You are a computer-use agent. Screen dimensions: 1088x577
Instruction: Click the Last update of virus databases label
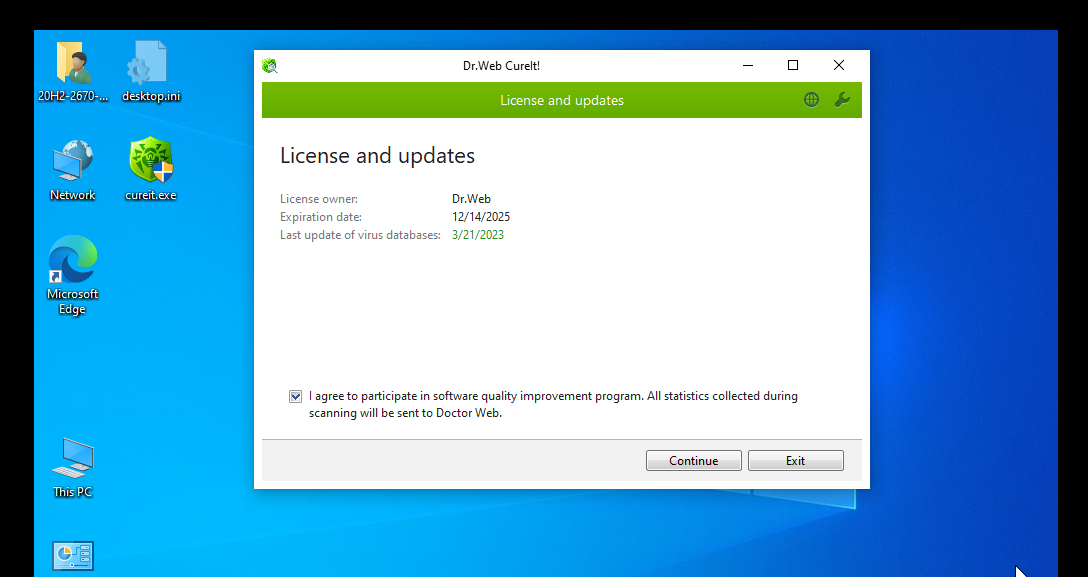coord(360,235)
